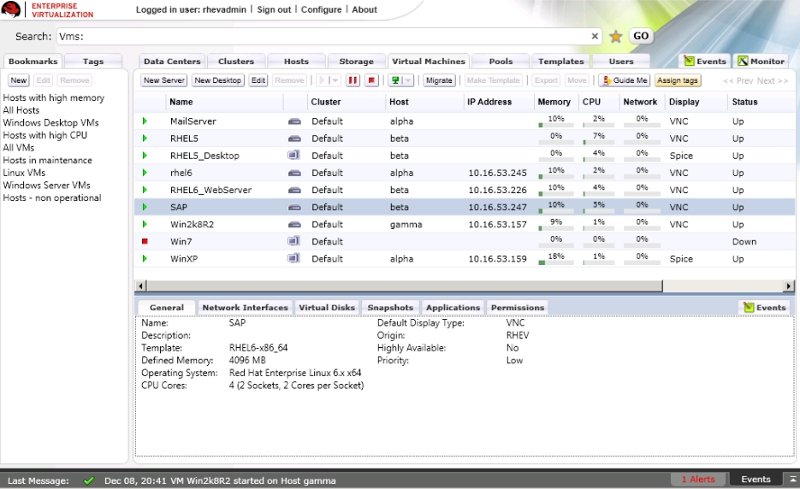Expand the bottom events bar with corner icon
800x489 pixels.
(792, 479)
